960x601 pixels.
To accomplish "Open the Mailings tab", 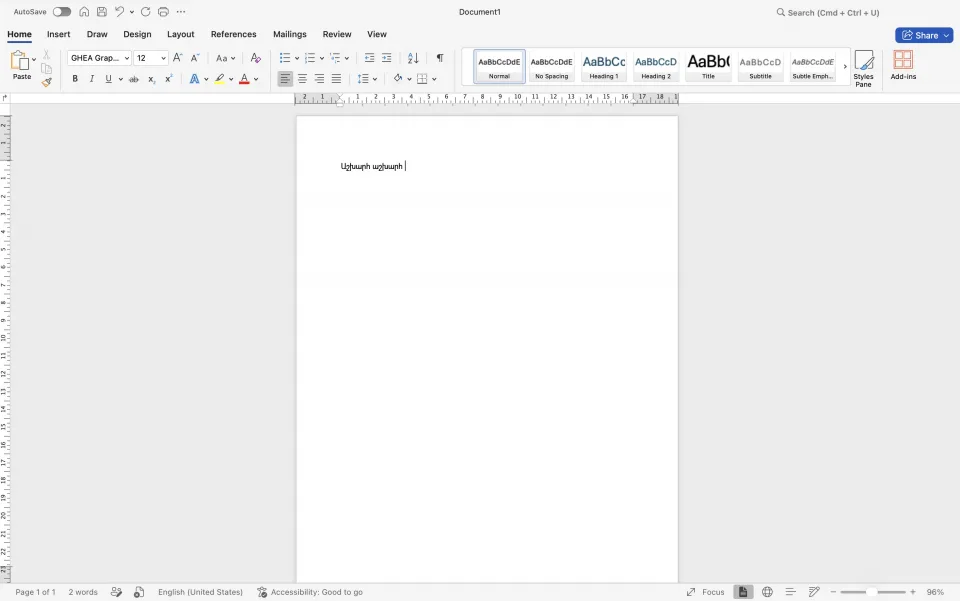I will click(x=290, y=34).
